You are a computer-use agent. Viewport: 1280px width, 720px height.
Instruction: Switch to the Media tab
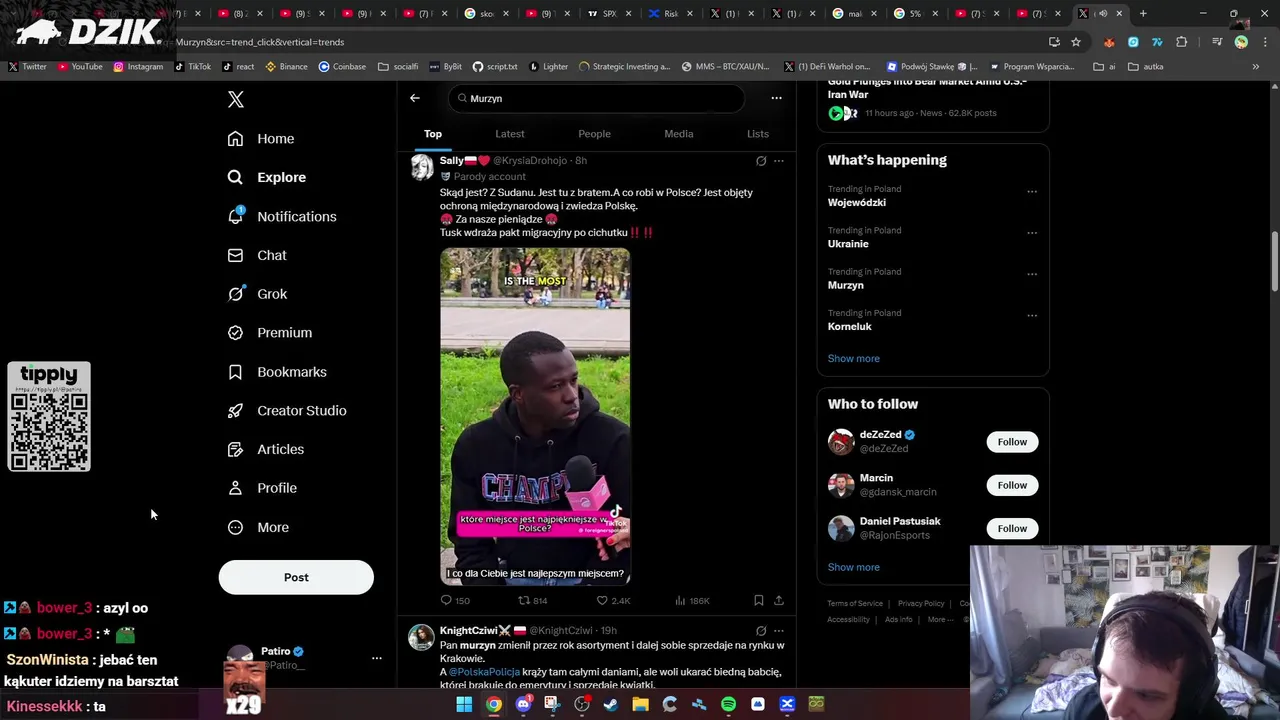point(679,134)
